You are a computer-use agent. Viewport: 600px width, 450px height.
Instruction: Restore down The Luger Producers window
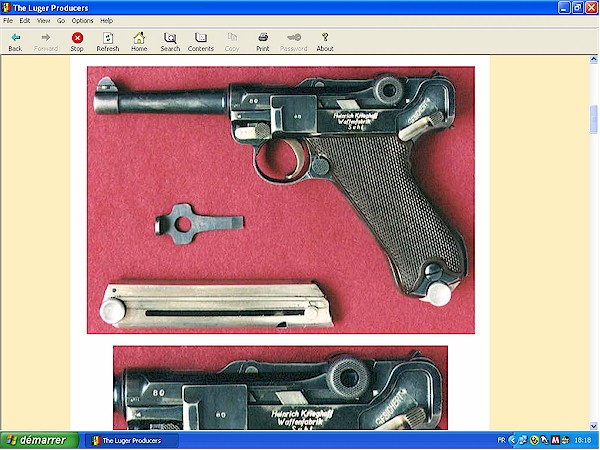(578, 8)
